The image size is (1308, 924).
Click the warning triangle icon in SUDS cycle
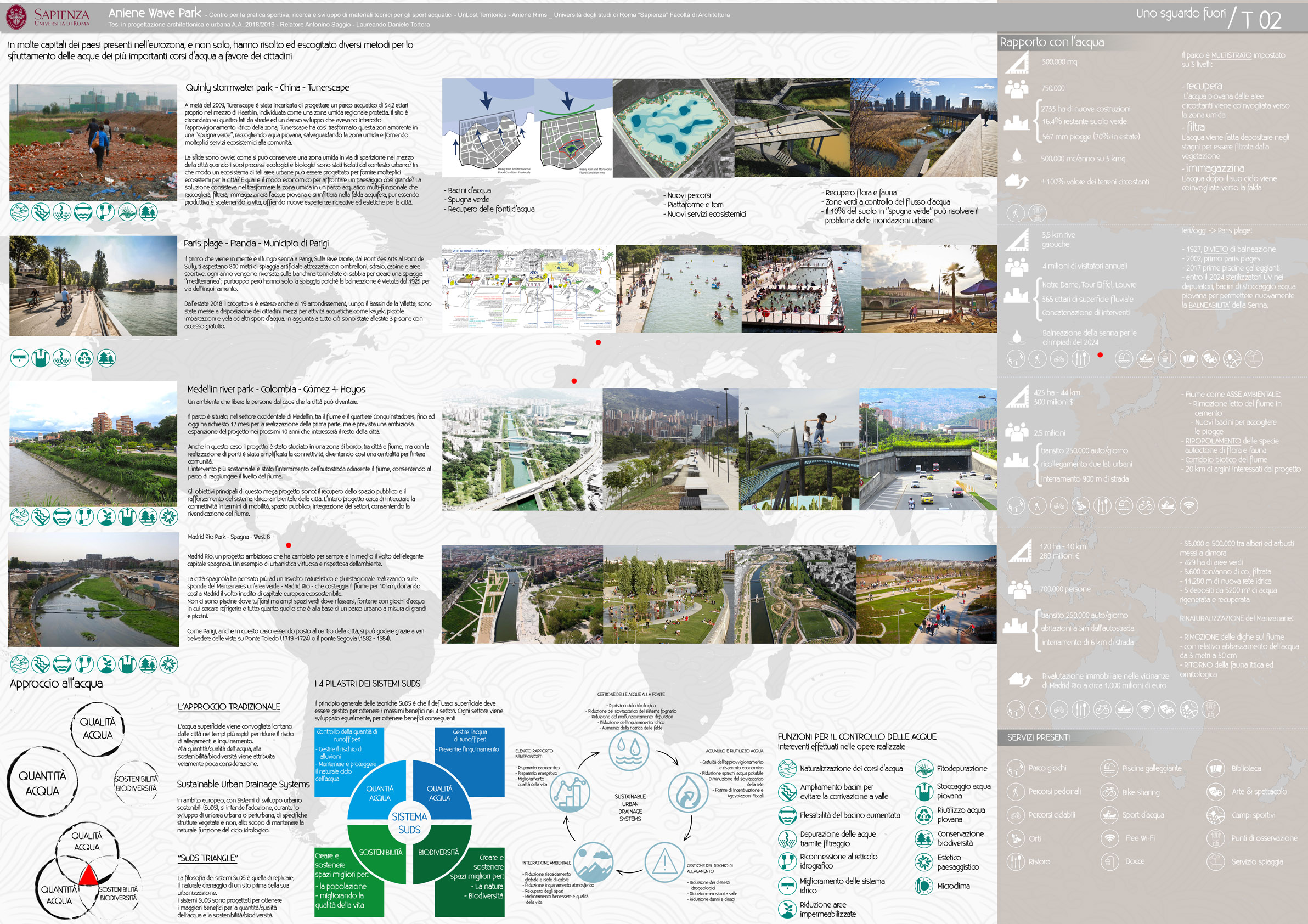[664, 861]
